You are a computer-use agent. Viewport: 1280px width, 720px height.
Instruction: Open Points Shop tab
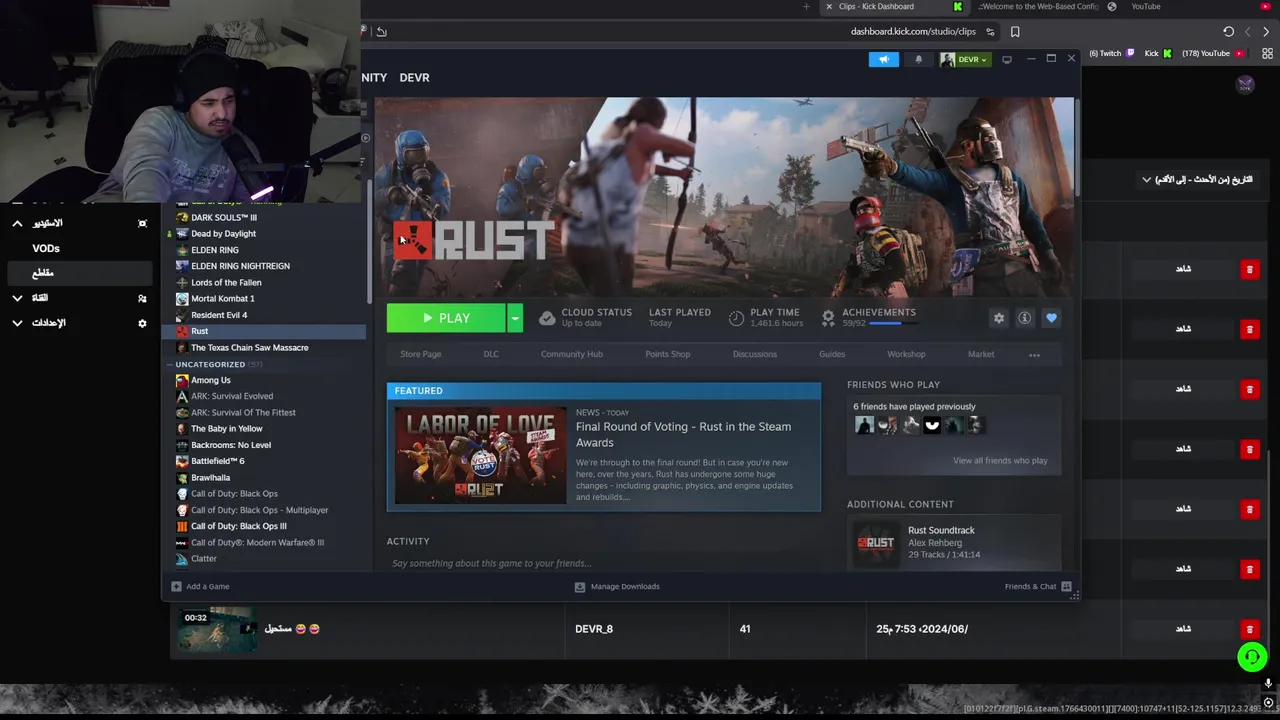(x=667, y=354)
